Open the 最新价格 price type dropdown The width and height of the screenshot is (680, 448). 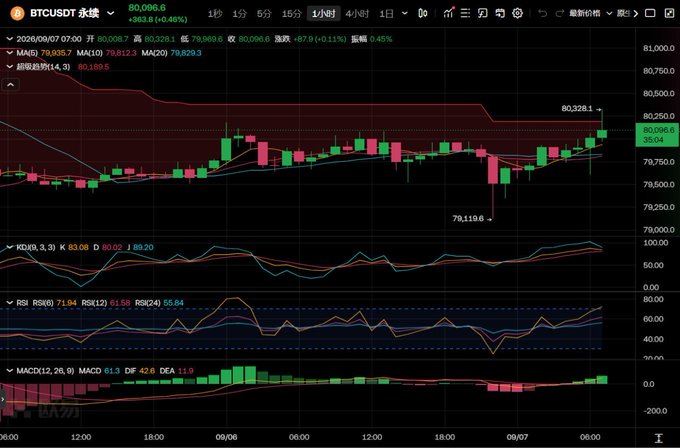(591, 13)
